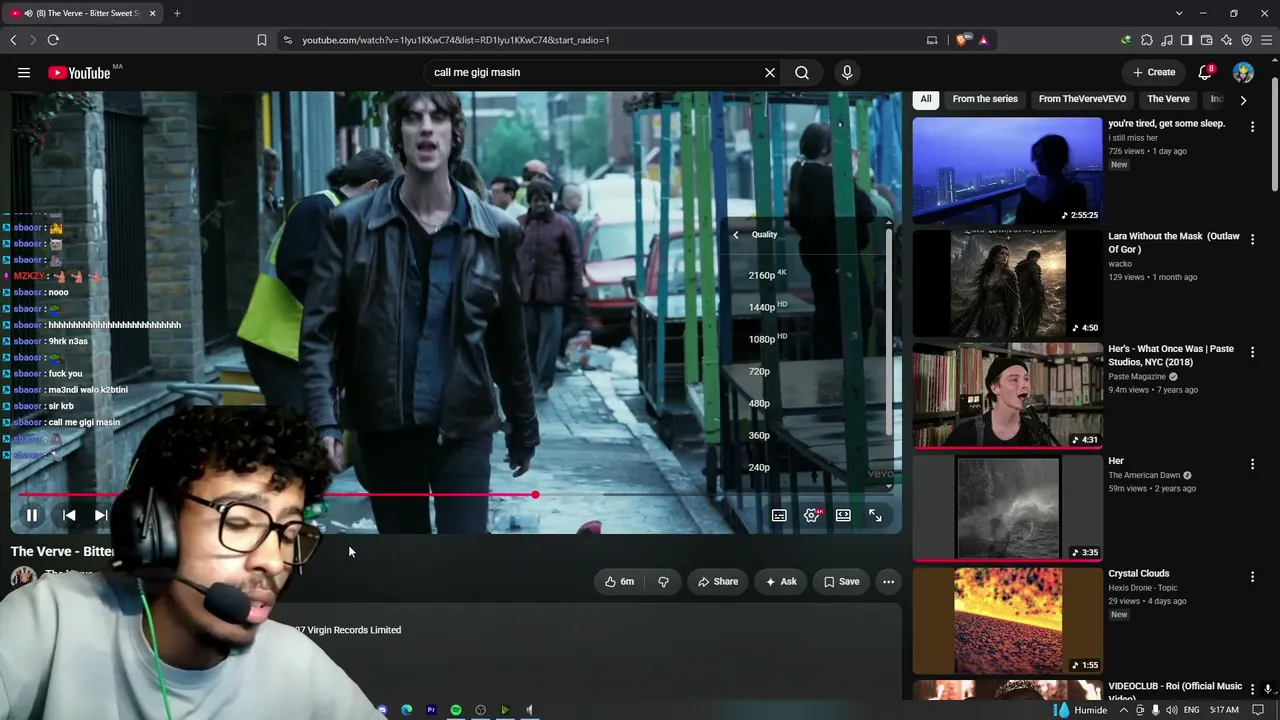Open media playlist music icon

[x=1167, y=40]
